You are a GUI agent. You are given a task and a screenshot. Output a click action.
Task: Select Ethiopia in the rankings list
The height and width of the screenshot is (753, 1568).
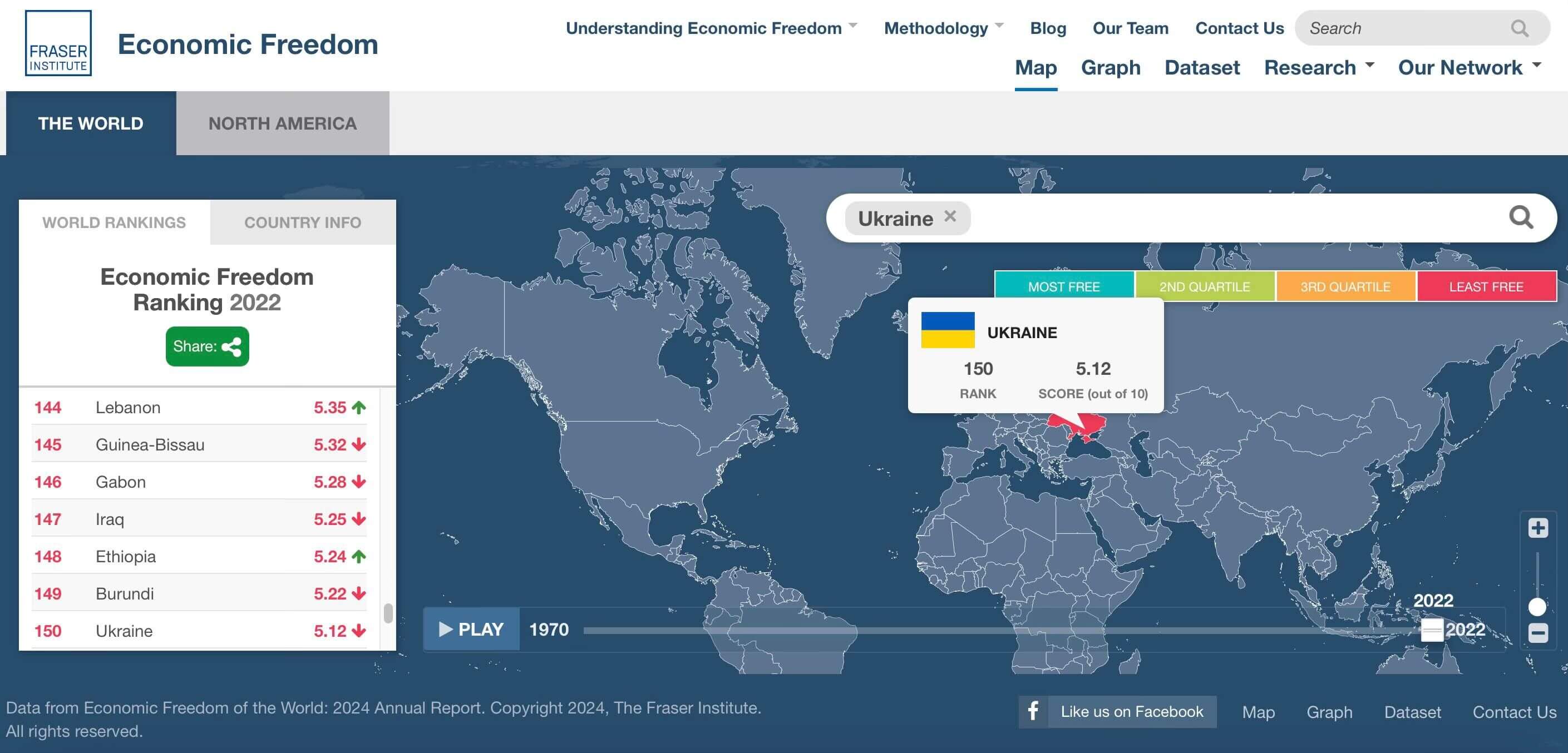click(x=125, y=556)
